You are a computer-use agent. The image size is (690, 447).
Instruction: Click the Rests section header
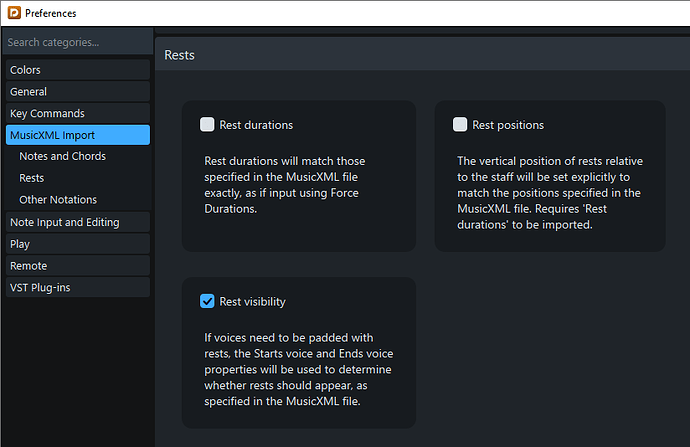(x=179, y=55)
